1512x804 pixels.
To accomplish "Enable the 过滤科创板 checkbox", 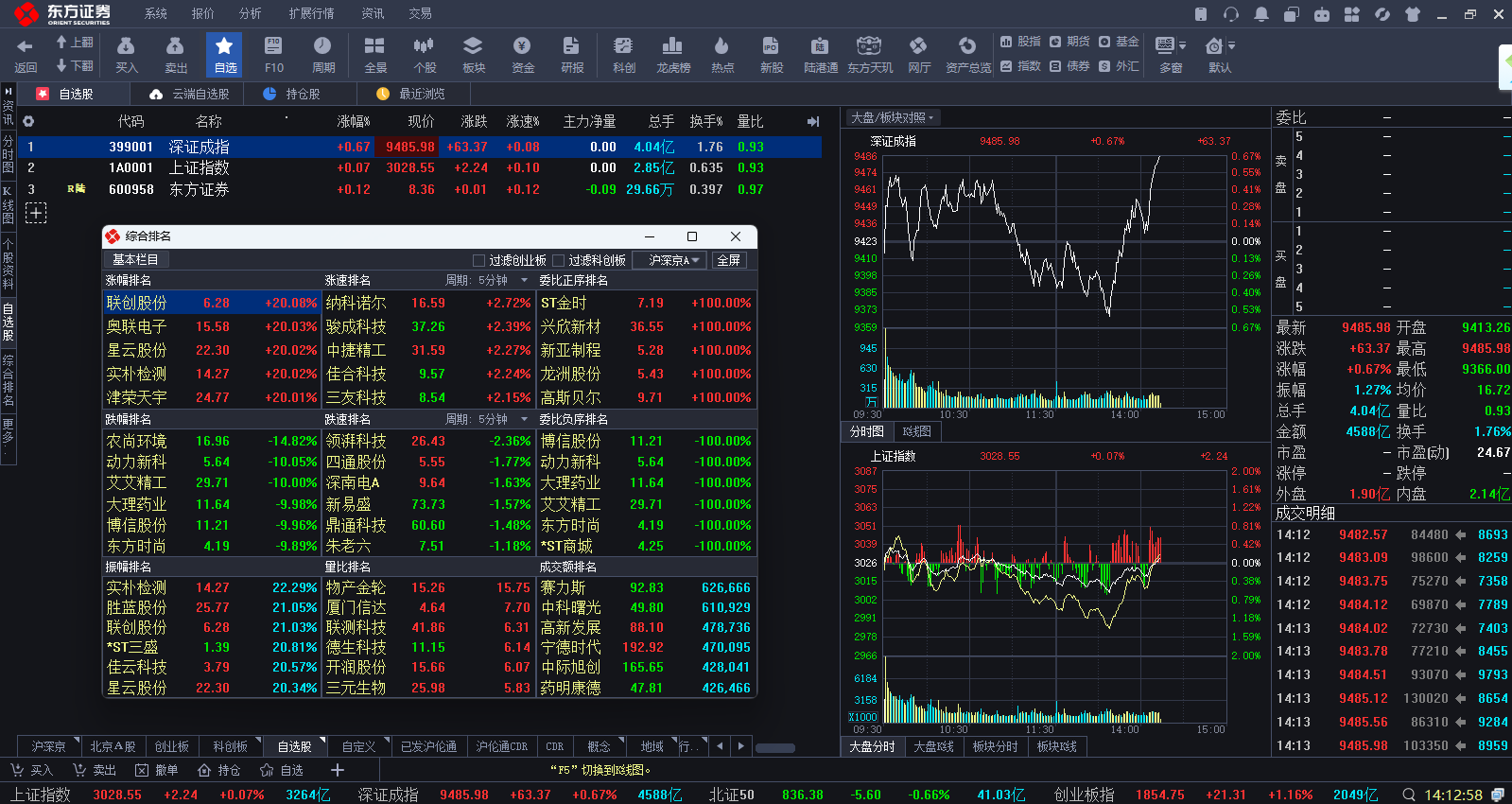I will (x=559, y=260).
